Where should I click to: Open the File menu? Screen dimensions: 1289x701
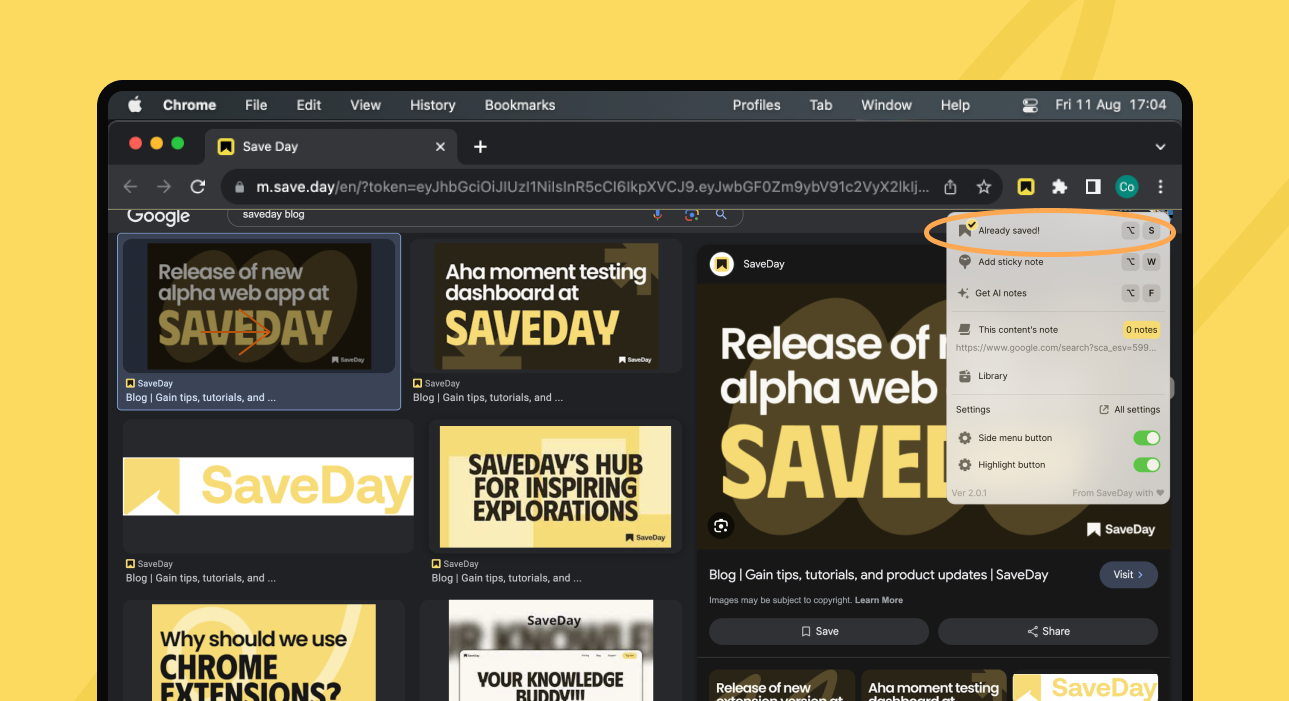click(x=256, y=105)
